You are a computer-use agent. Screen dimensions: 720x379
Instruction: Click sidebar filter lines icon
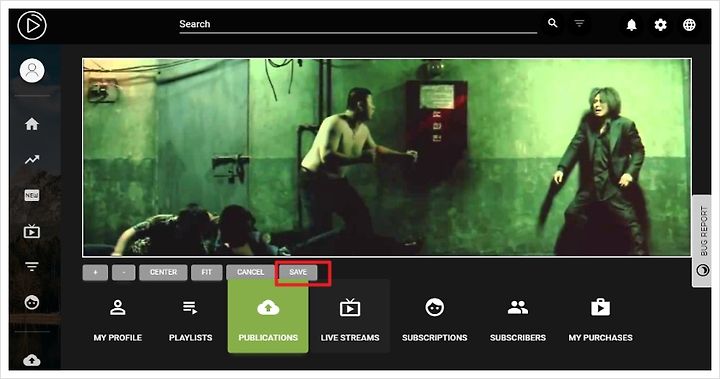coord(32,266)
